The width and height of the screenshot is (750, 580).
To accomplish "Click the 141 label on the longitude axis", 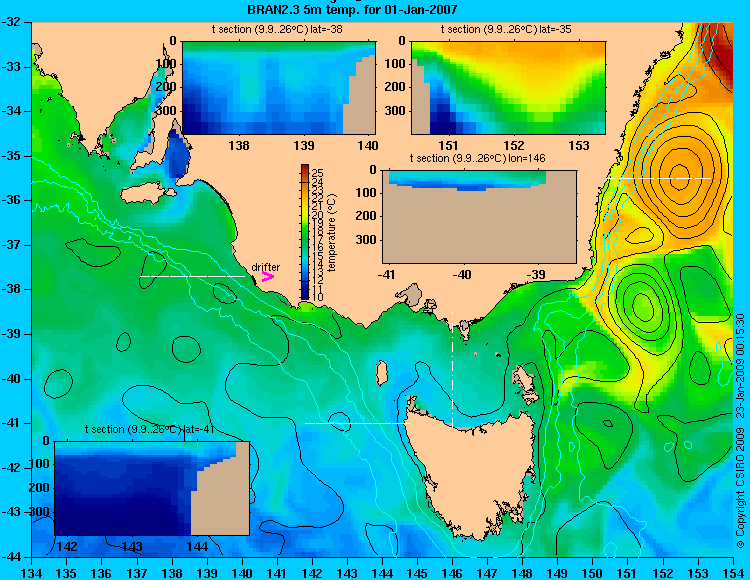I will tap(277, 573).
